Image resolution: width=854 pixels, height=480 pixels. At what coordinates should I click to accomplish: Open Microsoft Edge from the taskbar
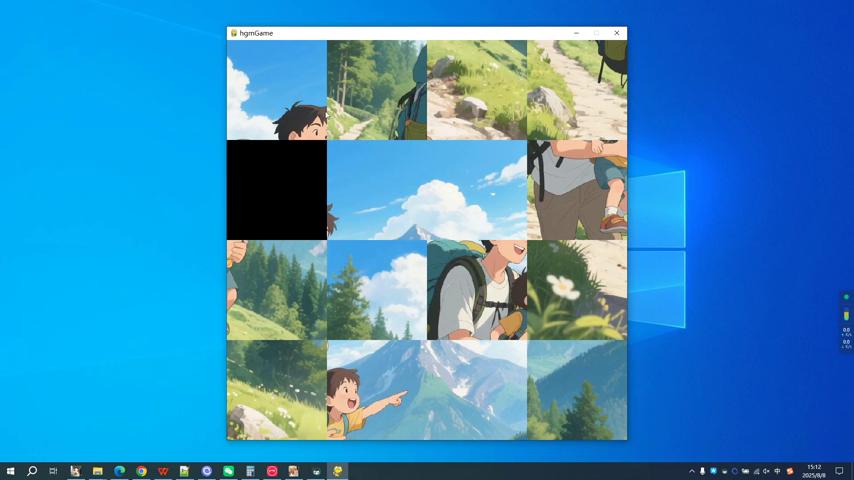pyautogui.click(x=120, y=471)
